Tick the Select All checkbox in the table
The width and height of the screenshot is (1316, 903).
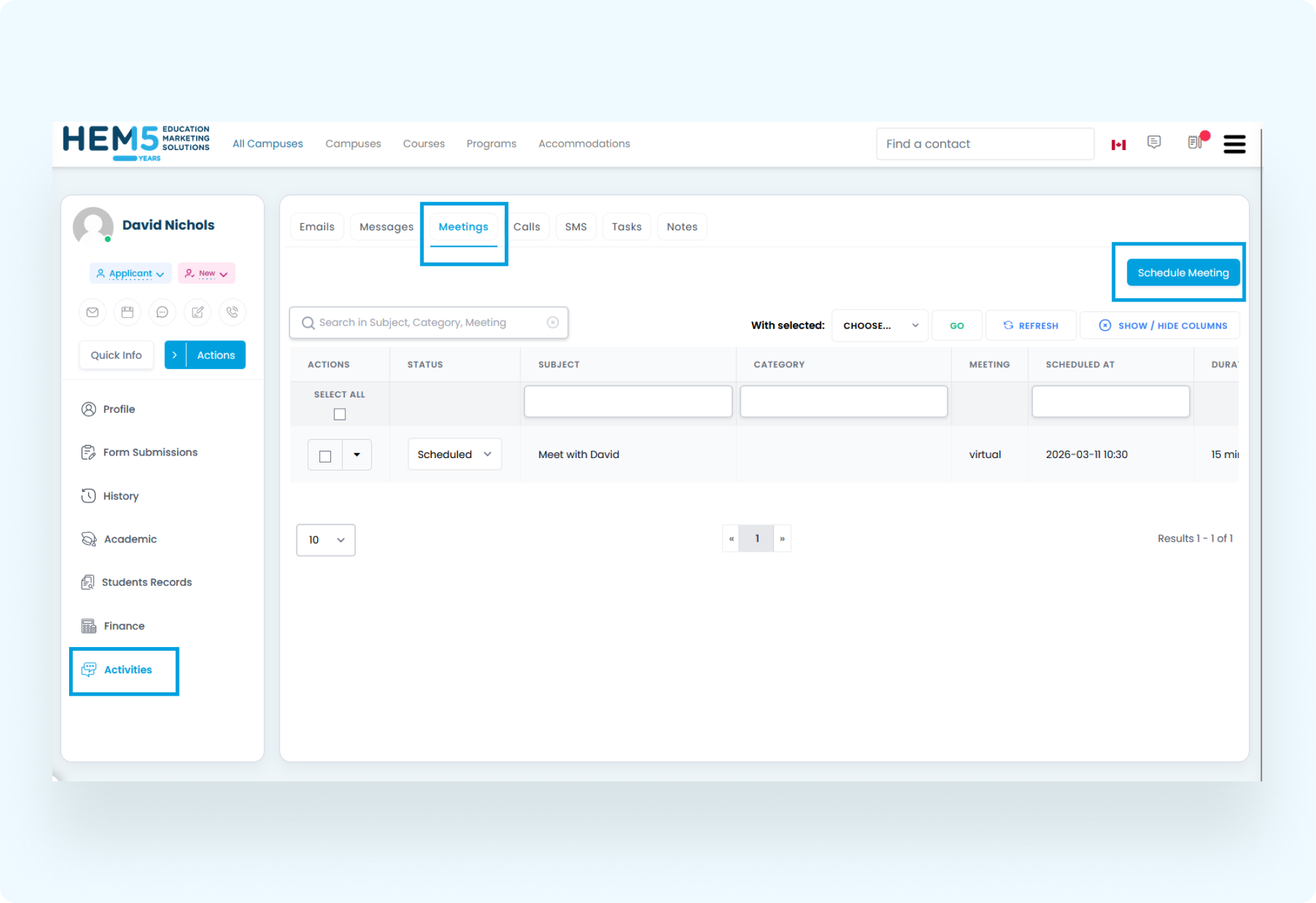(x=339, y=413)
